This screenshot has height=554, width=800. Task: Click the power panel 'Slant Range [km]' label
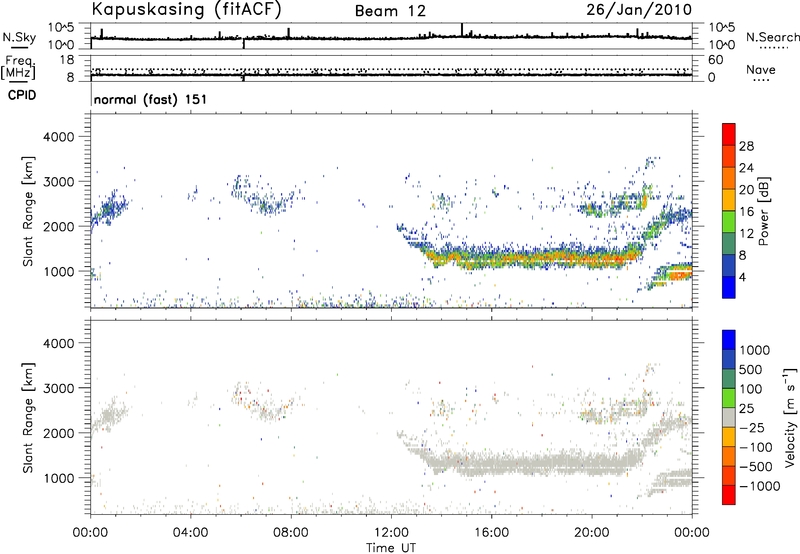28,211
